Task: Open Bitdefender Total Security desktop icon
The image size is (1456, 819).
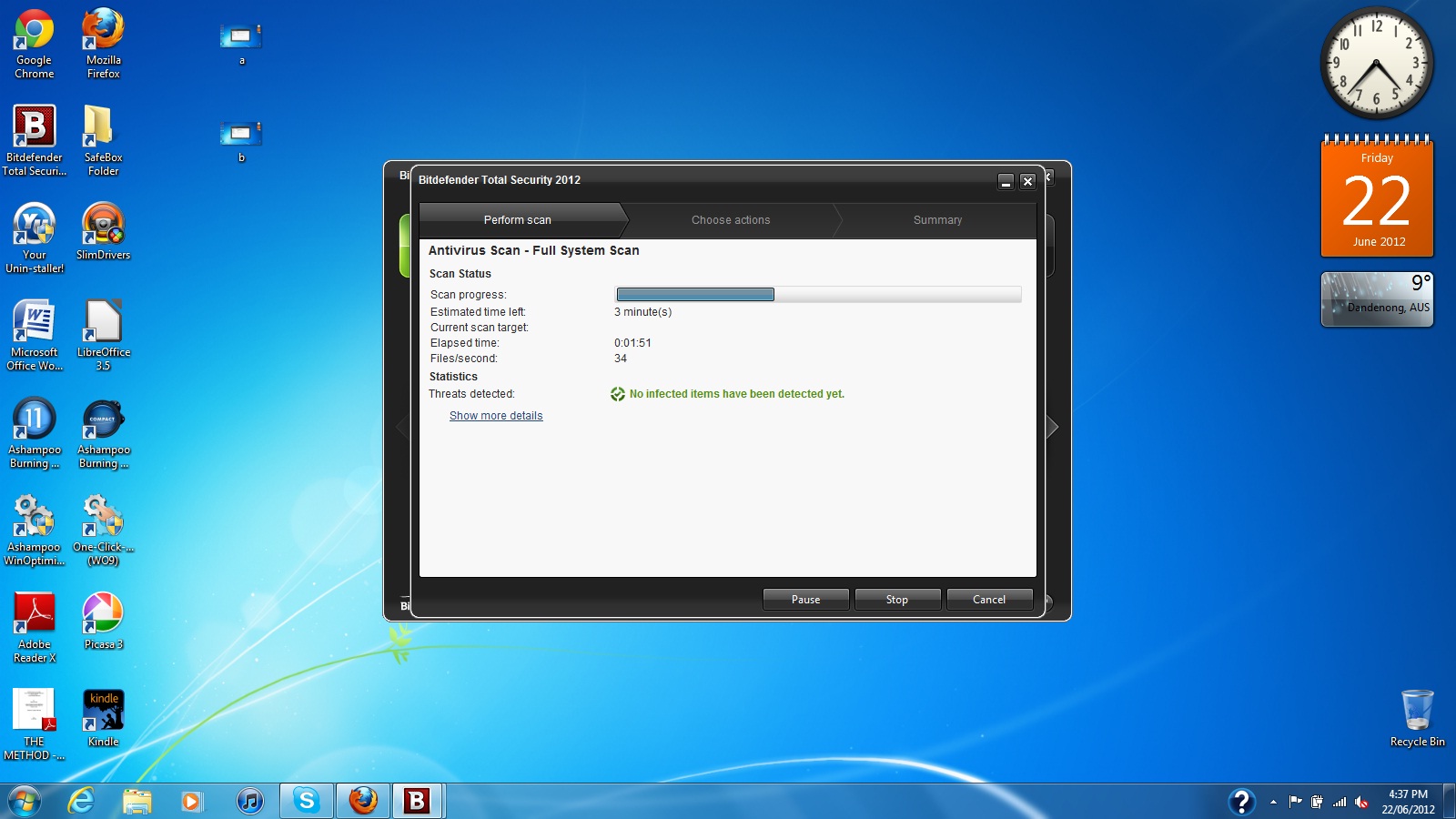Action: 35,140
